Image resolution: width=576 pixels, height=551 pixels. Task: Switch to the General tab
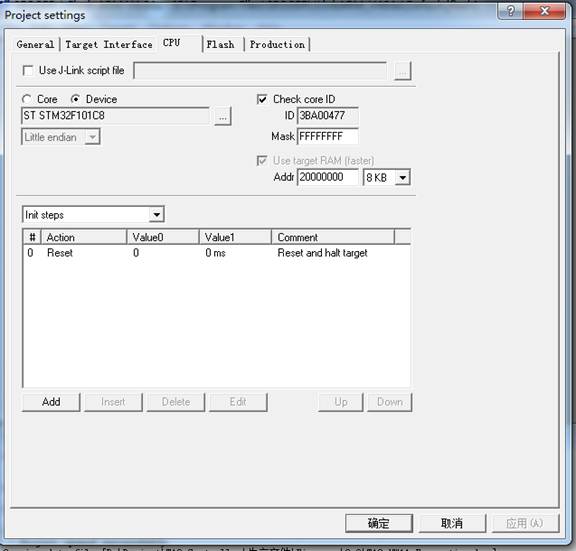pos(35,45)
